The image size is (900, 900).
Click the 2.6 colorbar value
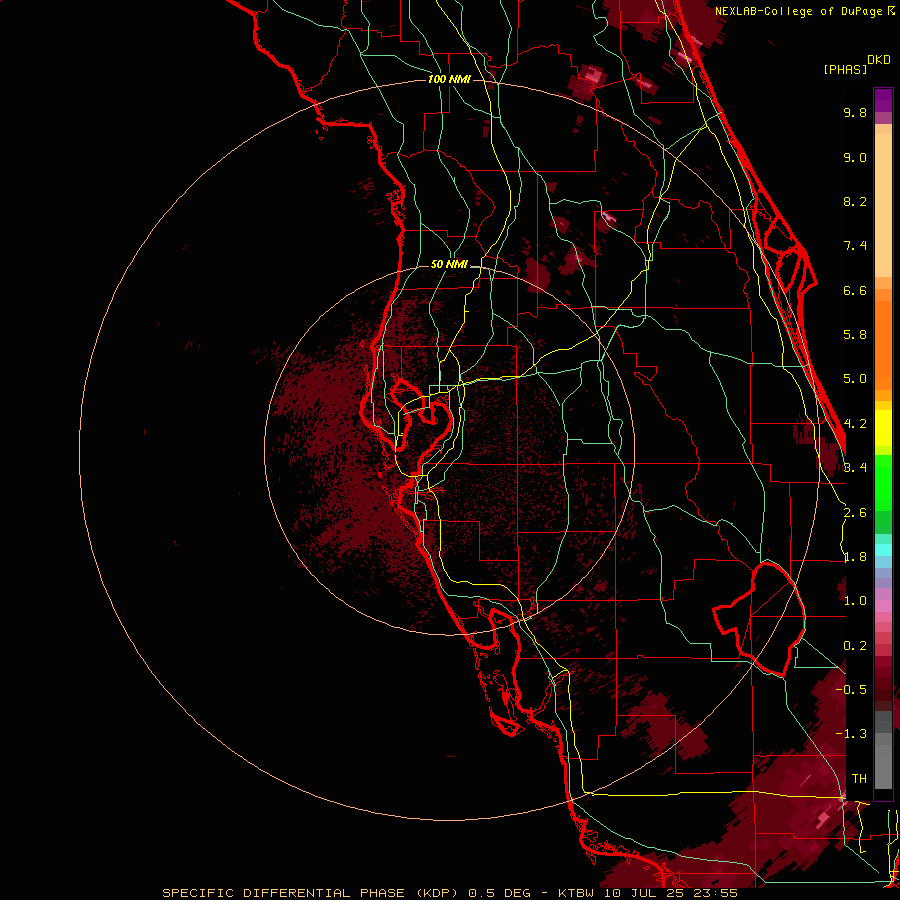[855, 513]
